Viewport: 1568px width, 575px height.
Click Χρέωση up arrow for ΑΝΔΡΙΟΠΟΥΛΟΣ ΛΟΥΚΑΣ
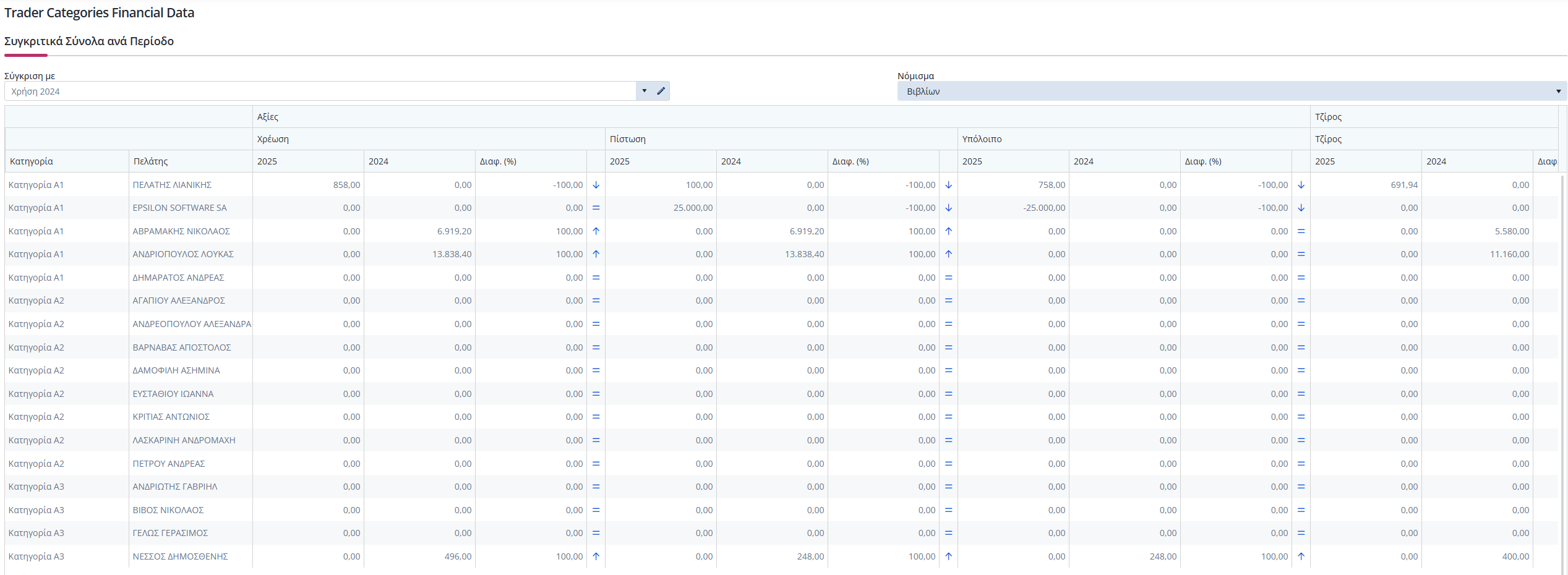pyautogui.click(x=596, y=254)
